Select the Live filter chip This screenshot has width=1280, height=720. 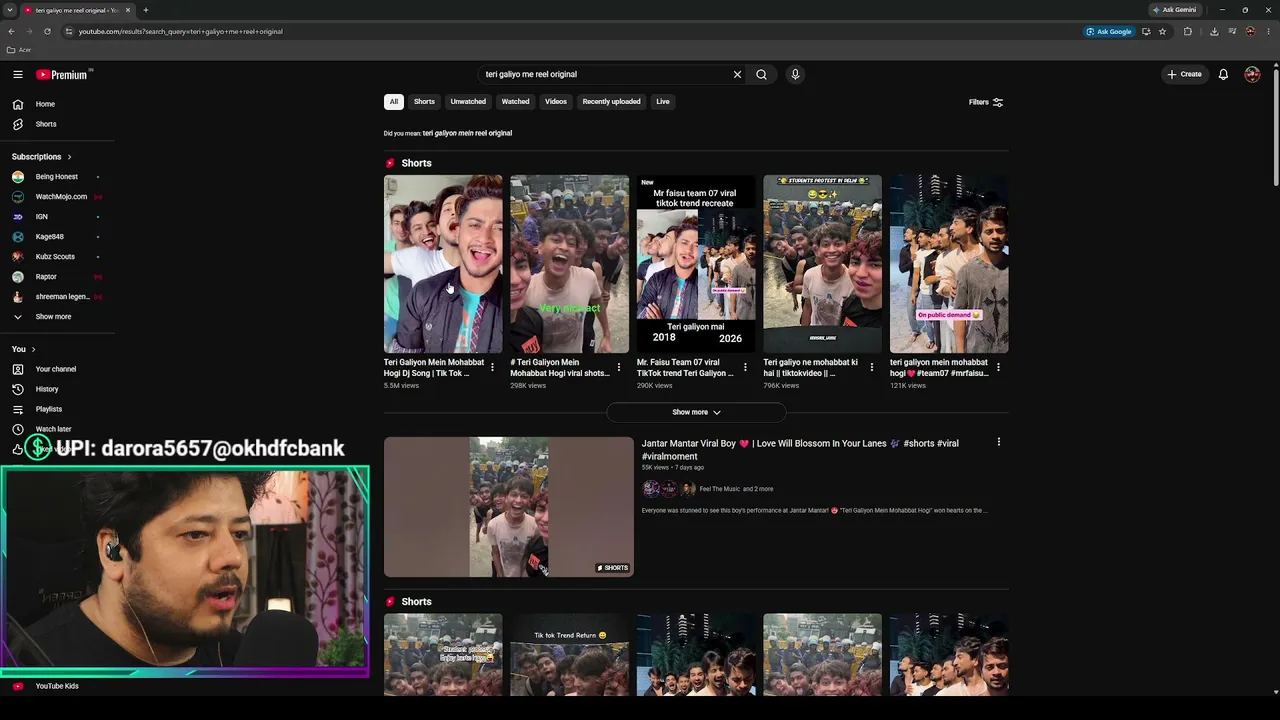pyautogui.click(x=663, y=101)
